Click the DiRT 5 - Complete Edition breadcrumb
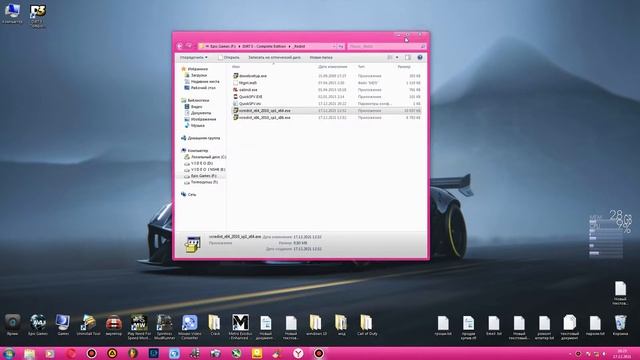Image resolution: width=640 pixels, height=360 pixels. pyautogui.click(x=264, y=47)
